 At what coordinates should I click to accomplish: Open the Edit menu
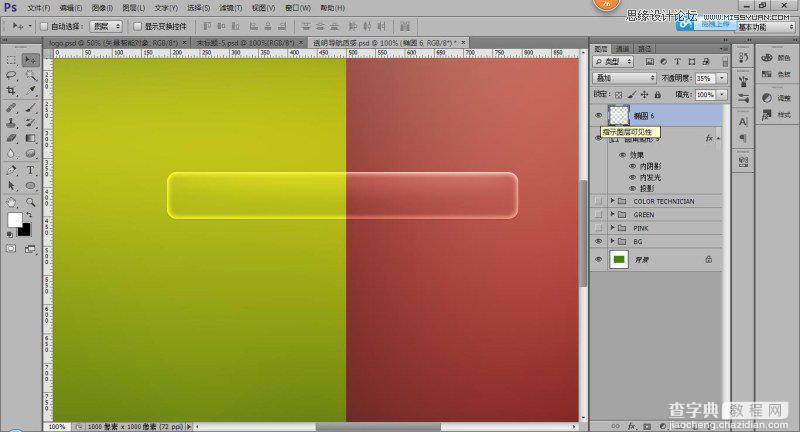(70, 8)
